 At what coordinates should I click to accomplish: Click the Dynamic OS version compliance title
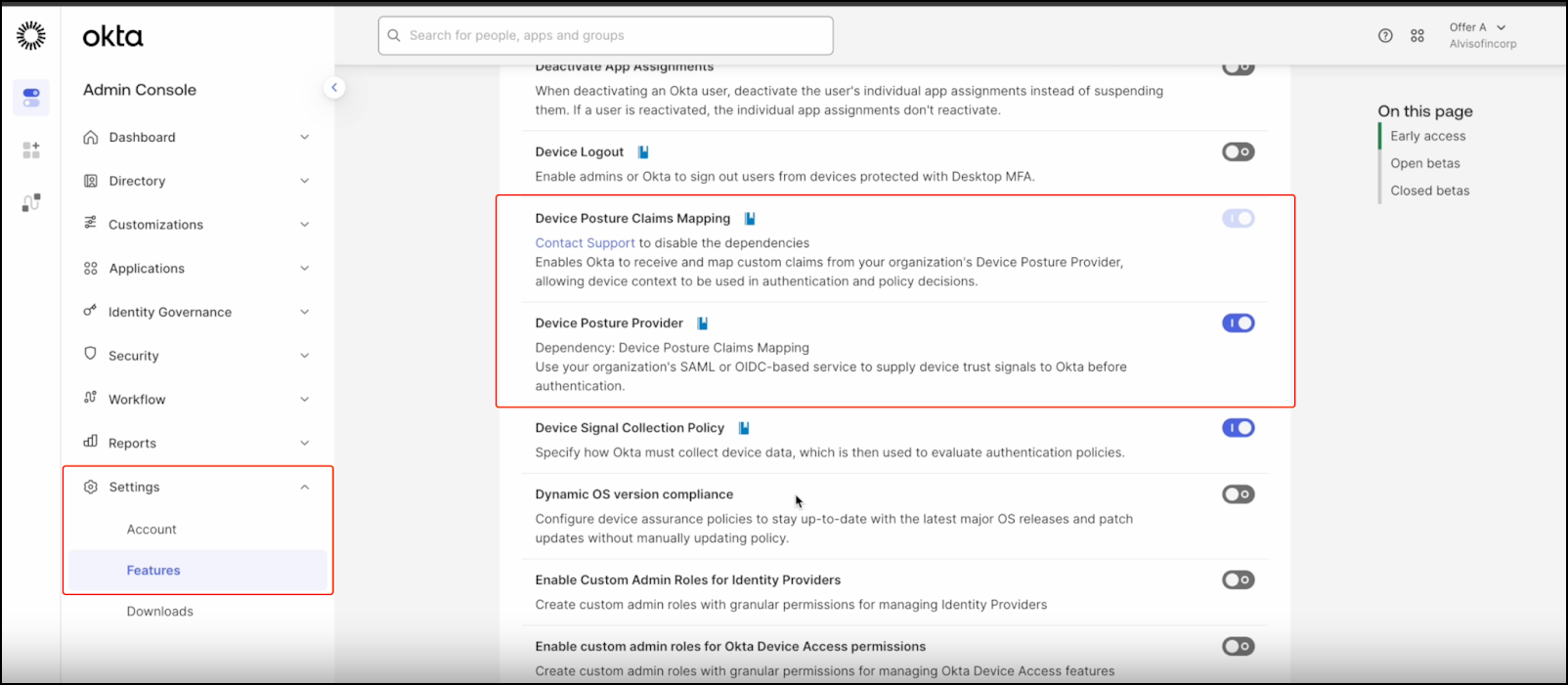tap(634, 494)
